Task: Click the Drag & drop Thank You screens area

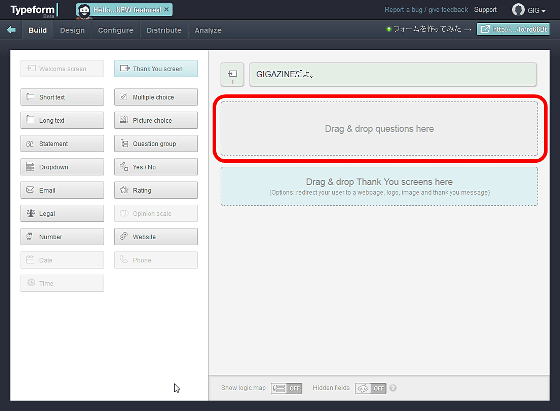Action: 379,186
